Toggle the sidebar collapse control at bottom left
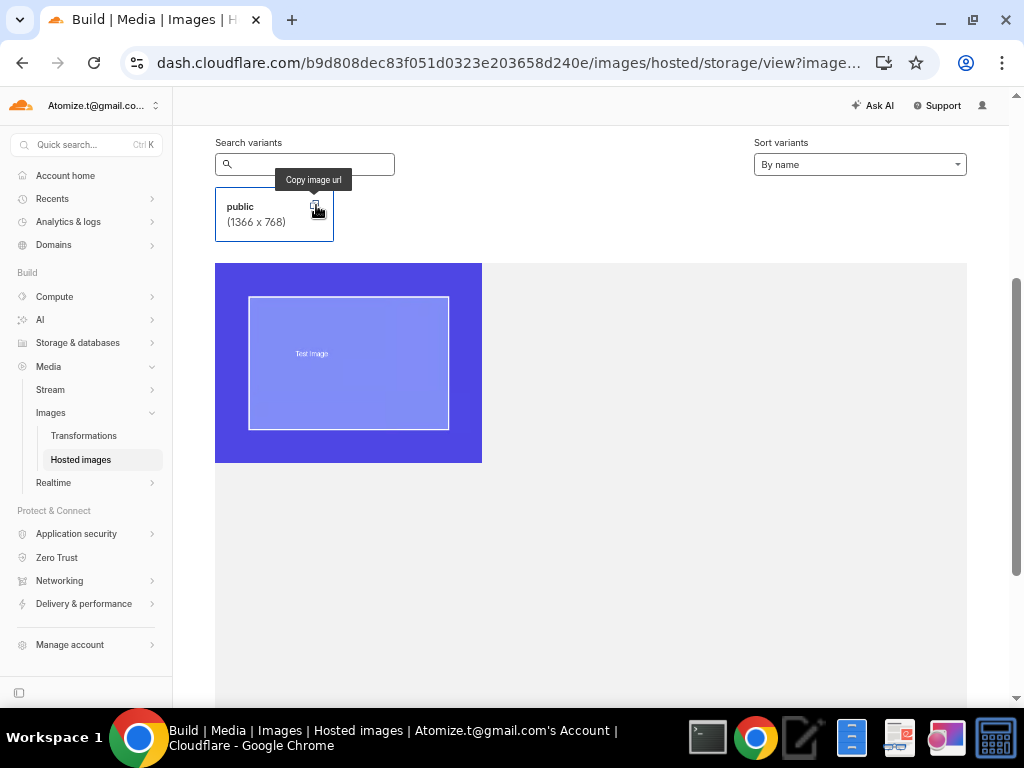Image resolution: width=1024 pixels, height=768 pixels. tap(18, 692)
